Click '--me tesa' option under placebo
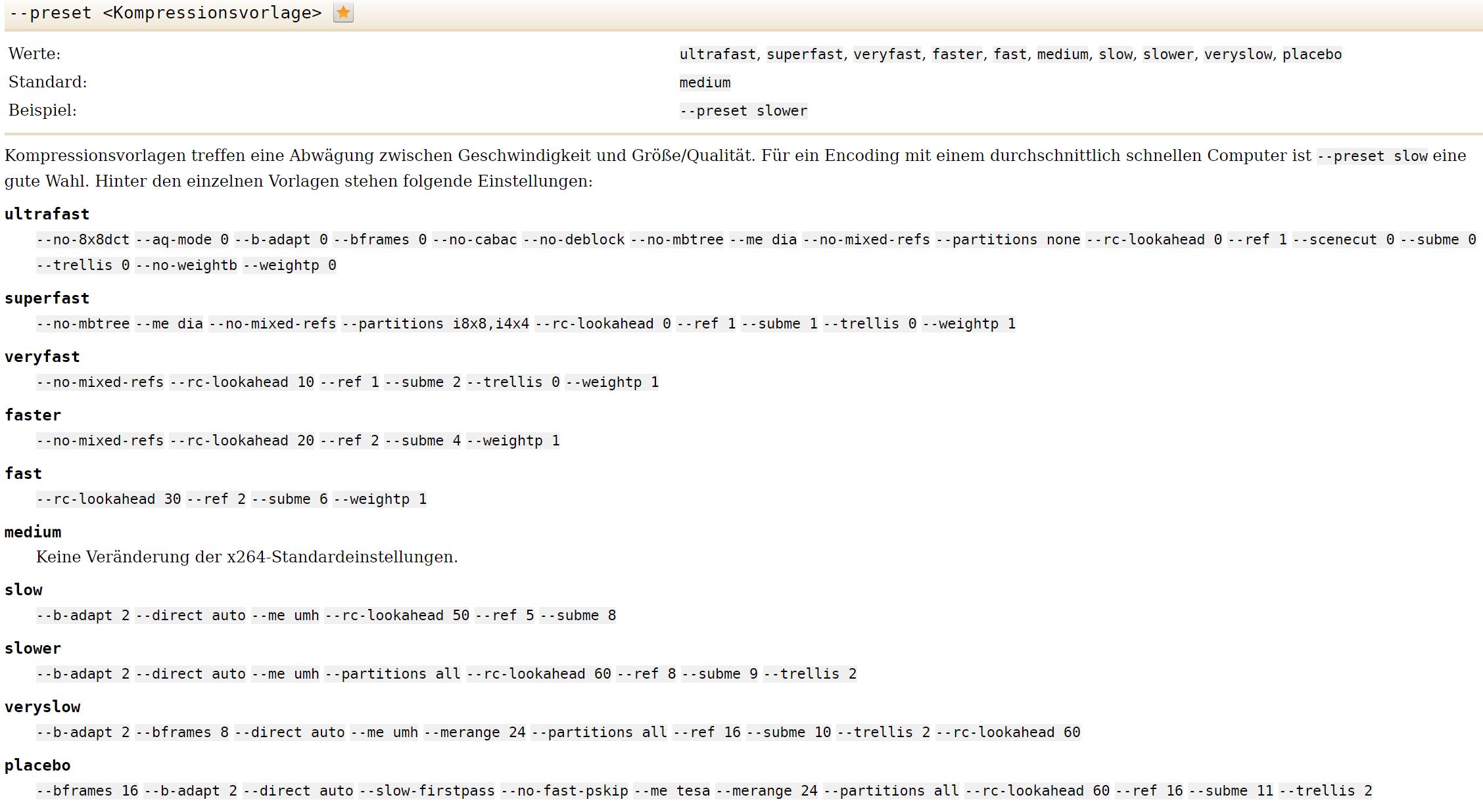Viewport: 1483px width, 812px height. (x=672, y=791)
